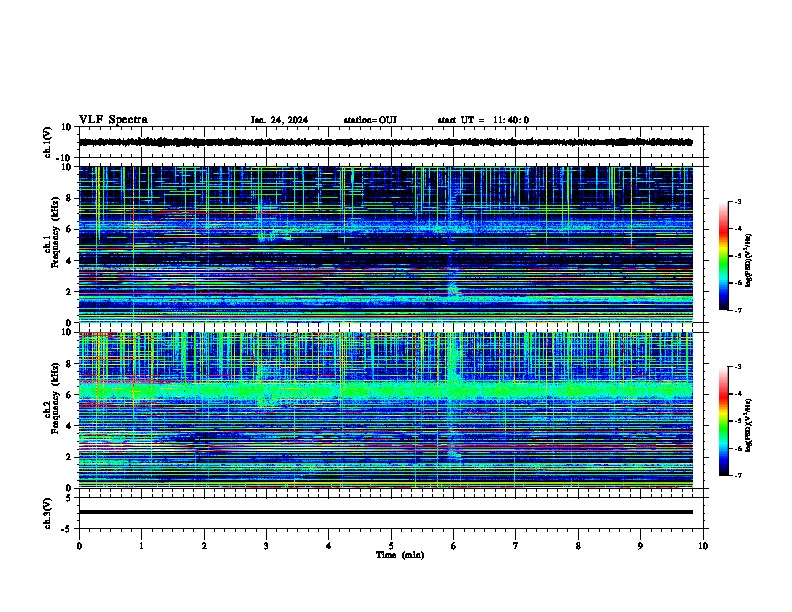This screenshot has width=792, height=612.
Task: Click the time-axis tick label '9'
Action: click(x=640, y=546)
